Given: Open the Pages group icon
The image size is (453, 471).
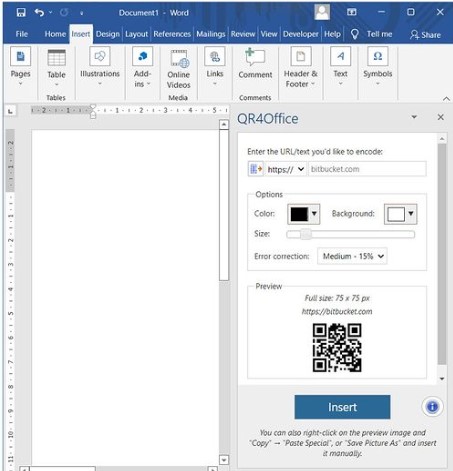Looking at the screenshot, I should (20, 56).
